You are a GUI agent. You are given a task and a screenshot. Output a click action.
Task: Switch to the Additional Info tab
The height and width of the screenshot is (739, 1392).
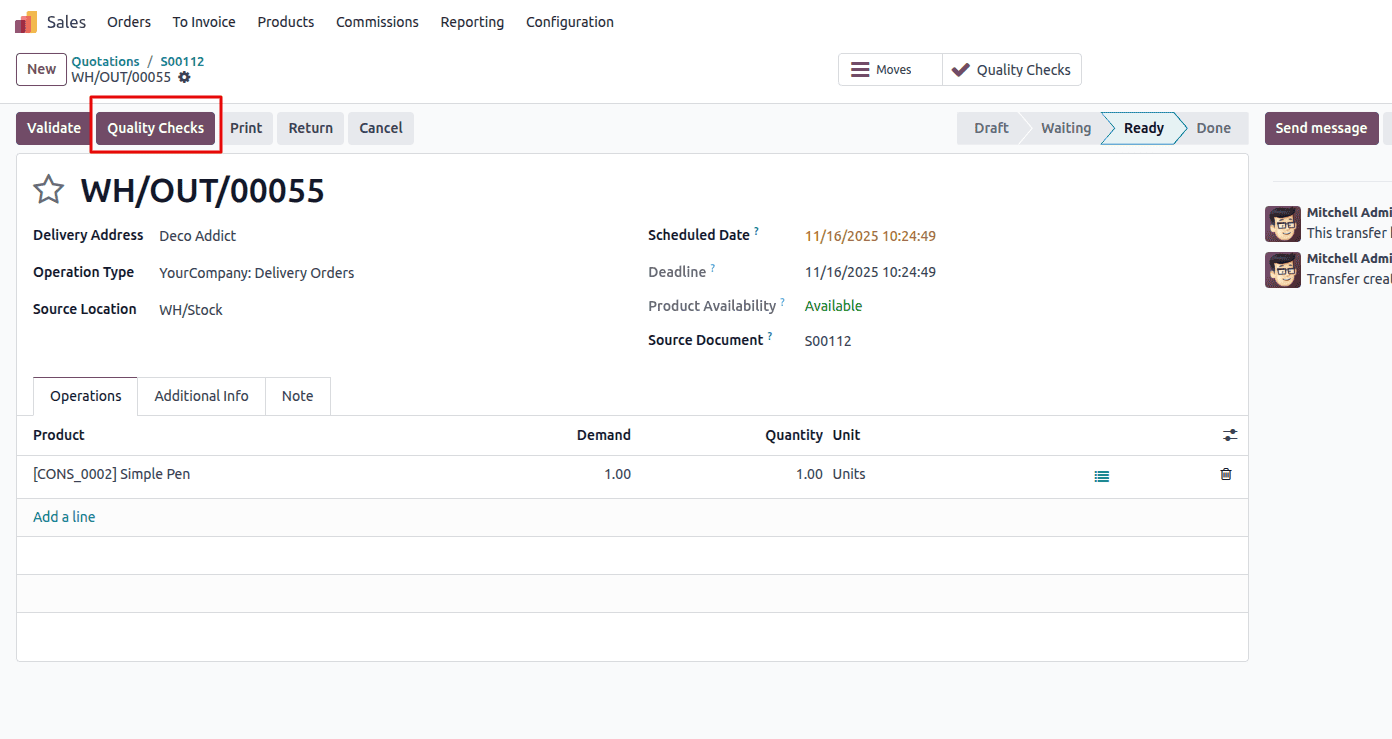201,396
